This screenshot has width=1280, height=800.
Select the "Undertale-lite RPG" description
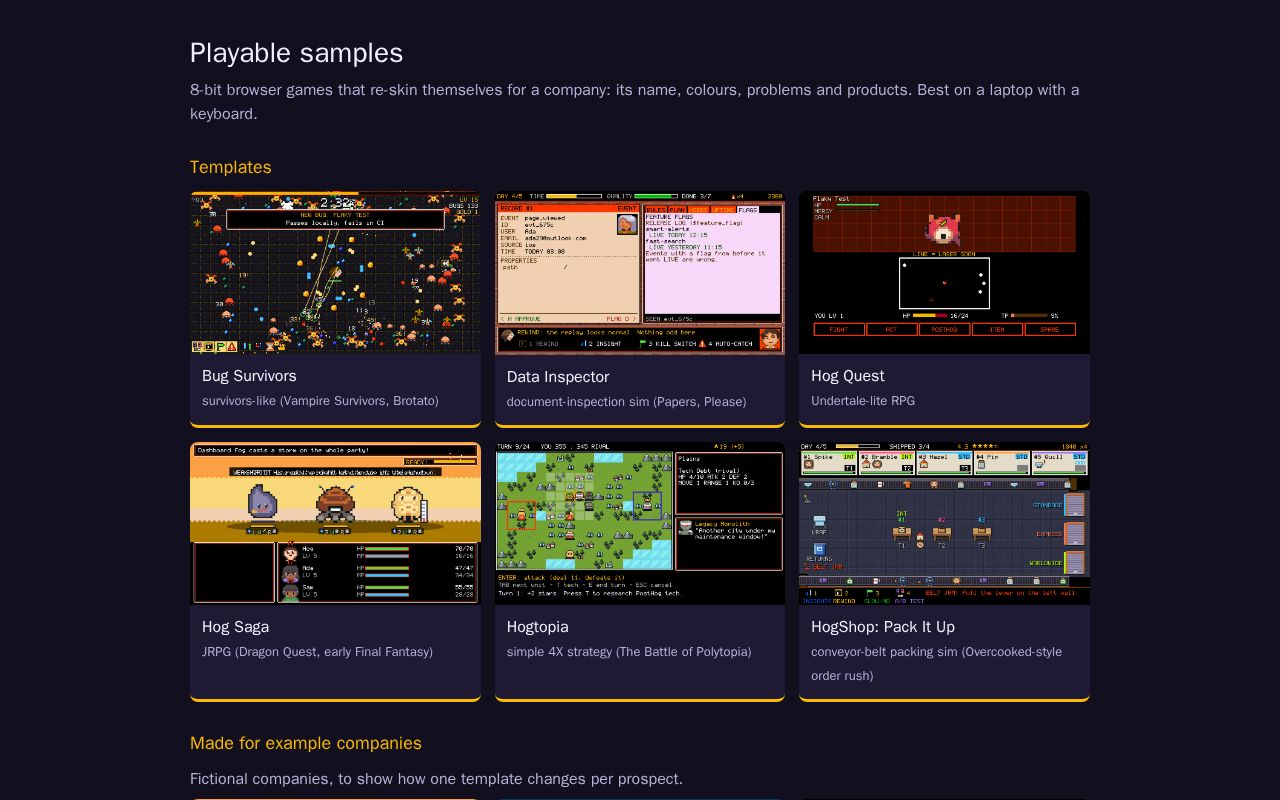click(863, 401)
